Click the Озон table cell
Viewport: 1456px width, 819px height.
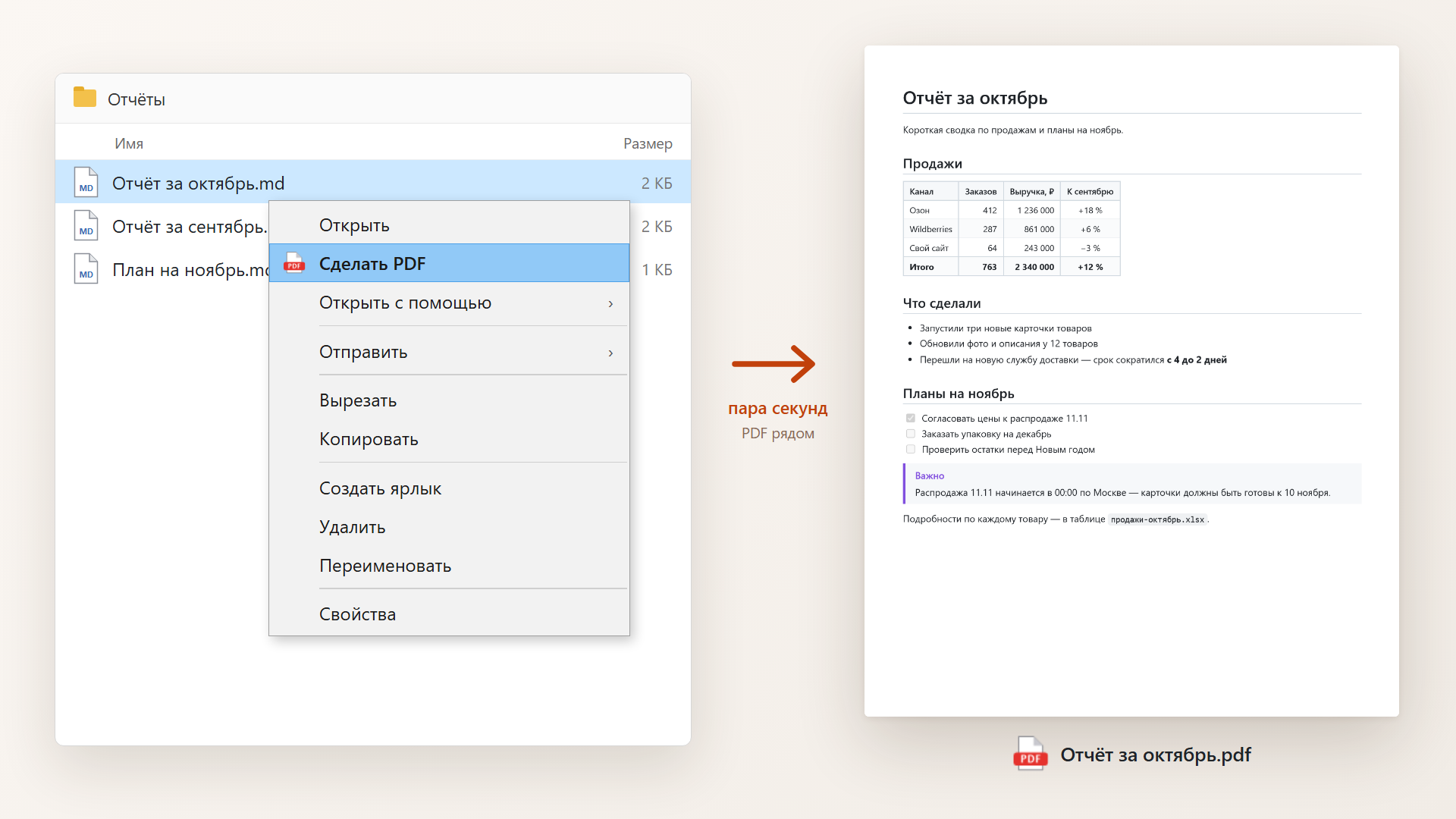(x=930, y=210)
